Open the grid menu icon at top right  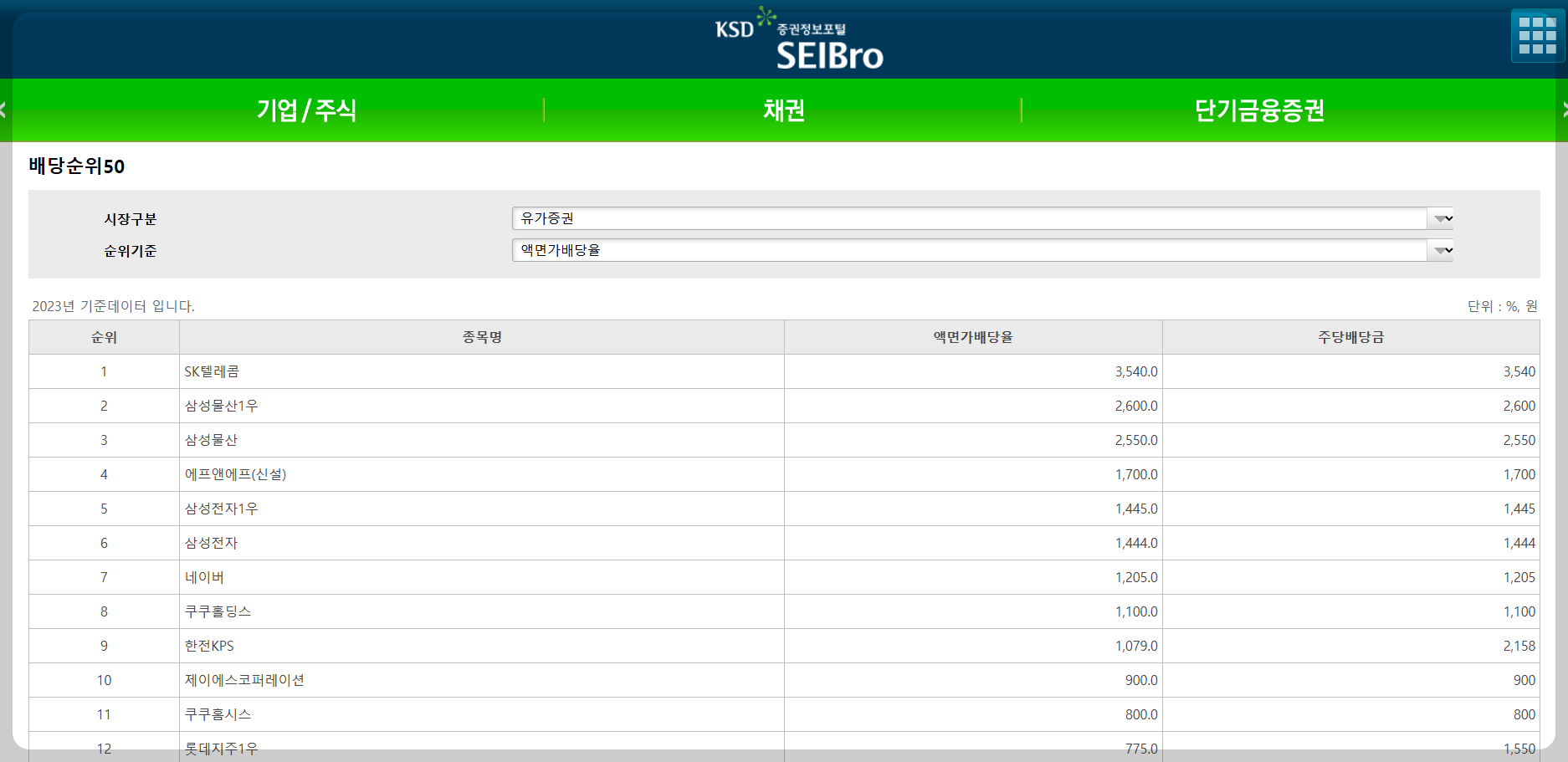[x=1538, y=36]
